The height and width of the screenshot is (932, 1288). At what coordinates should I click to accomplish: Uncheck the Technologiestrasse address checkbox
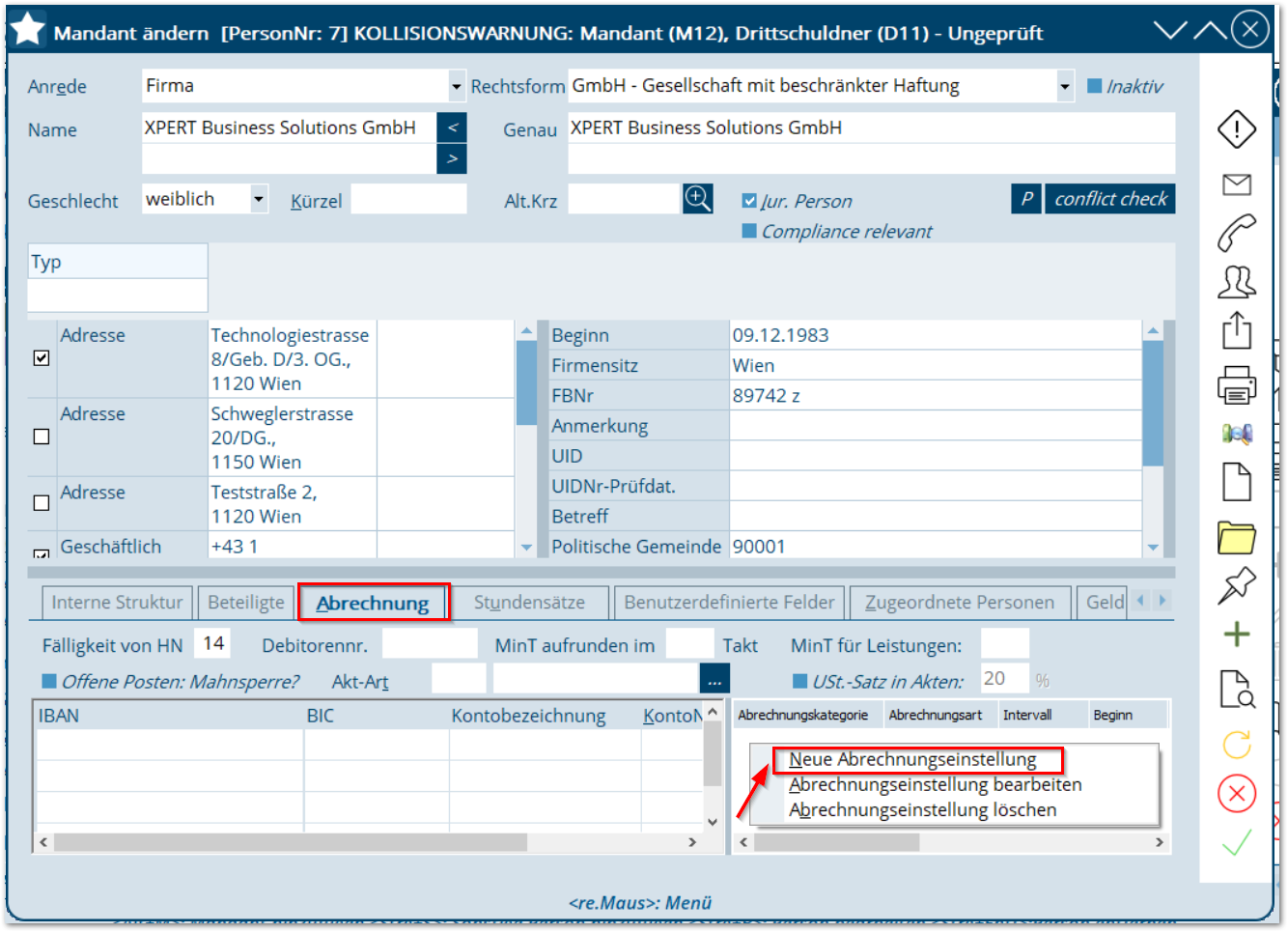42,358
